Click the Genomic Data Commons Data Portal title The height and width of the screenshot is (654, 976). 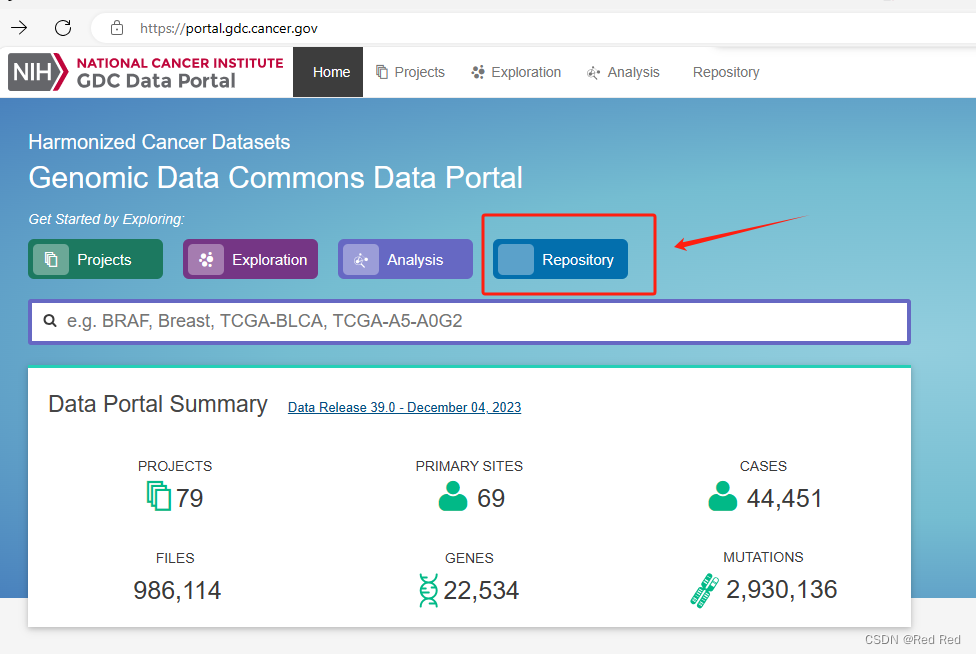click(275, 178)
